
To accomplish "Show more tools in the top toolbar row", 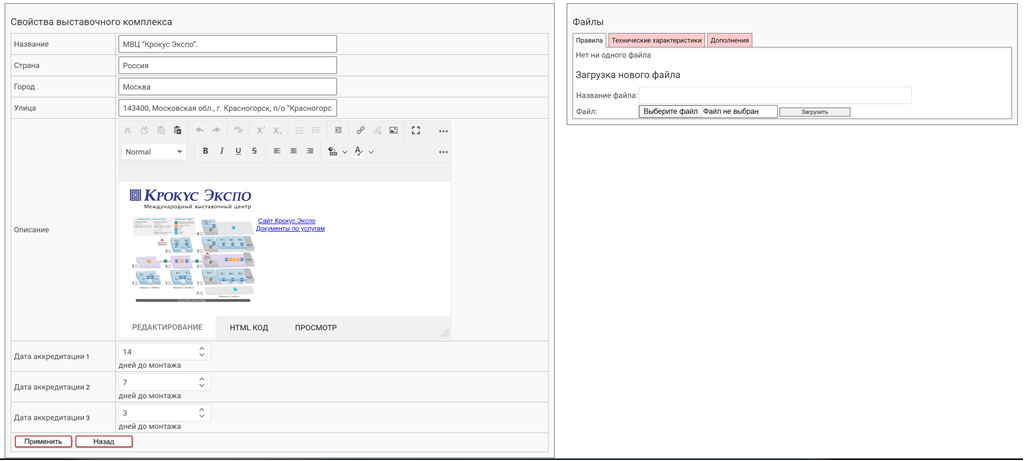I will pos(443,131).
